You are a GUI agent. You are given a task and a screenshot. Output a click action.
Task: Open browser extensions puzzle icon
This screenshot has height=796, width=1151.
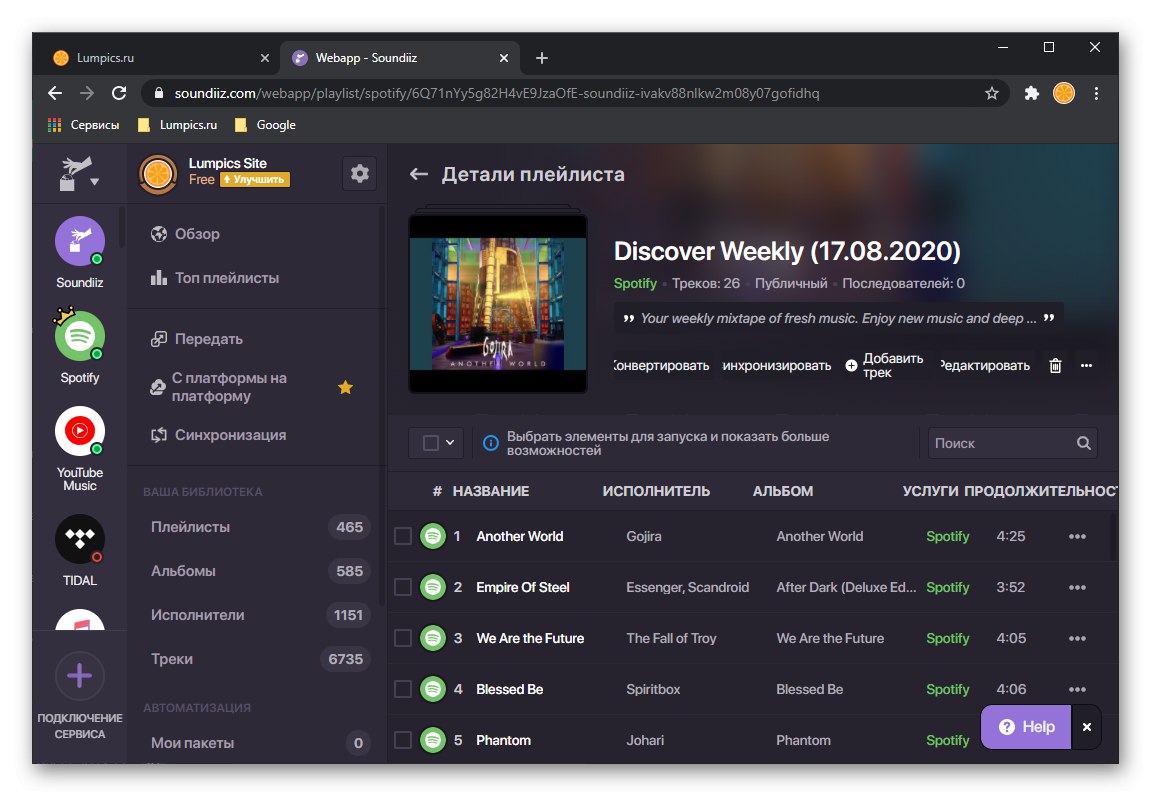[x=1031, y=93]
